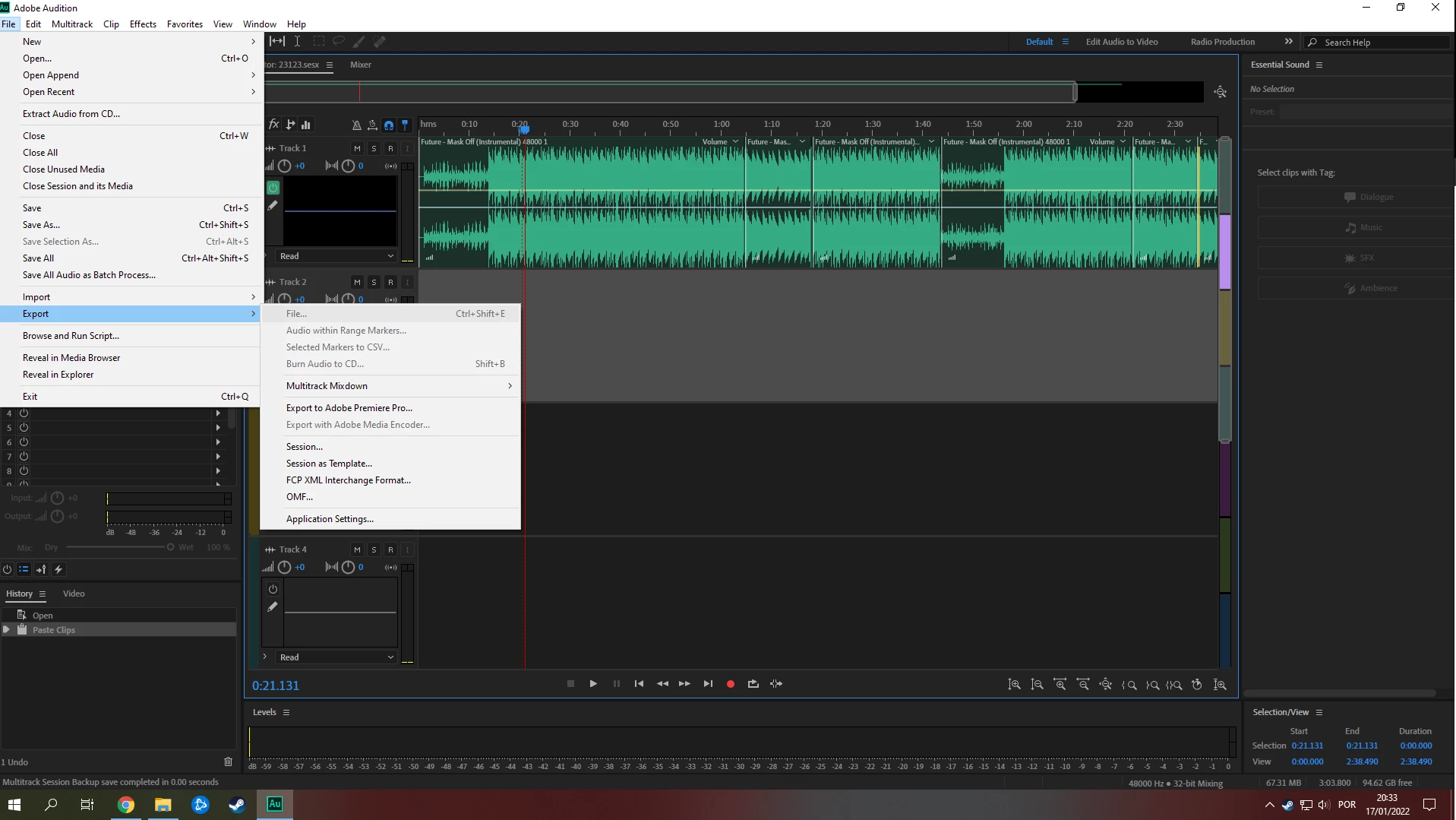Switch to the Mixer tab
Screen dimensions: 1456x820
tap(361, 65)
